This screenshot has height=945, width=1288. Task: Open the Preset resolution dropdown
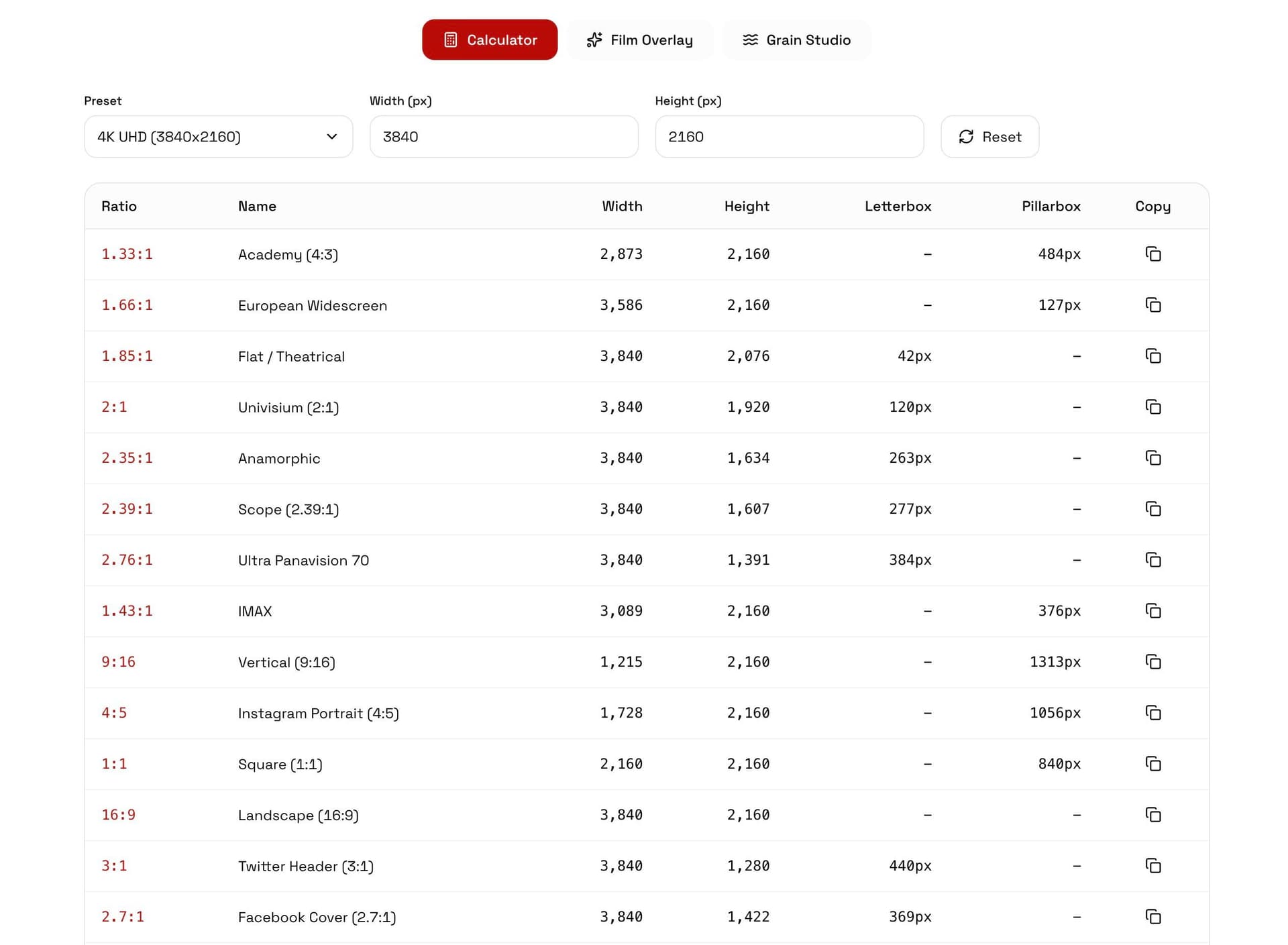pyautogui.click(x=218, y=137)
